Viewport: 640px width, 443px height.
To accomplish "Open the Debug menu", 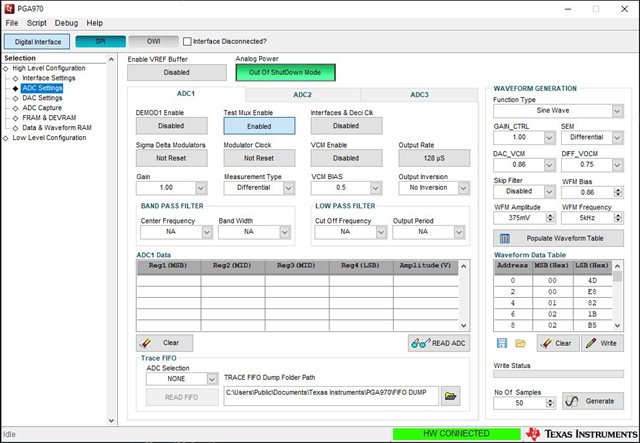I will click(x=66, y=23).
